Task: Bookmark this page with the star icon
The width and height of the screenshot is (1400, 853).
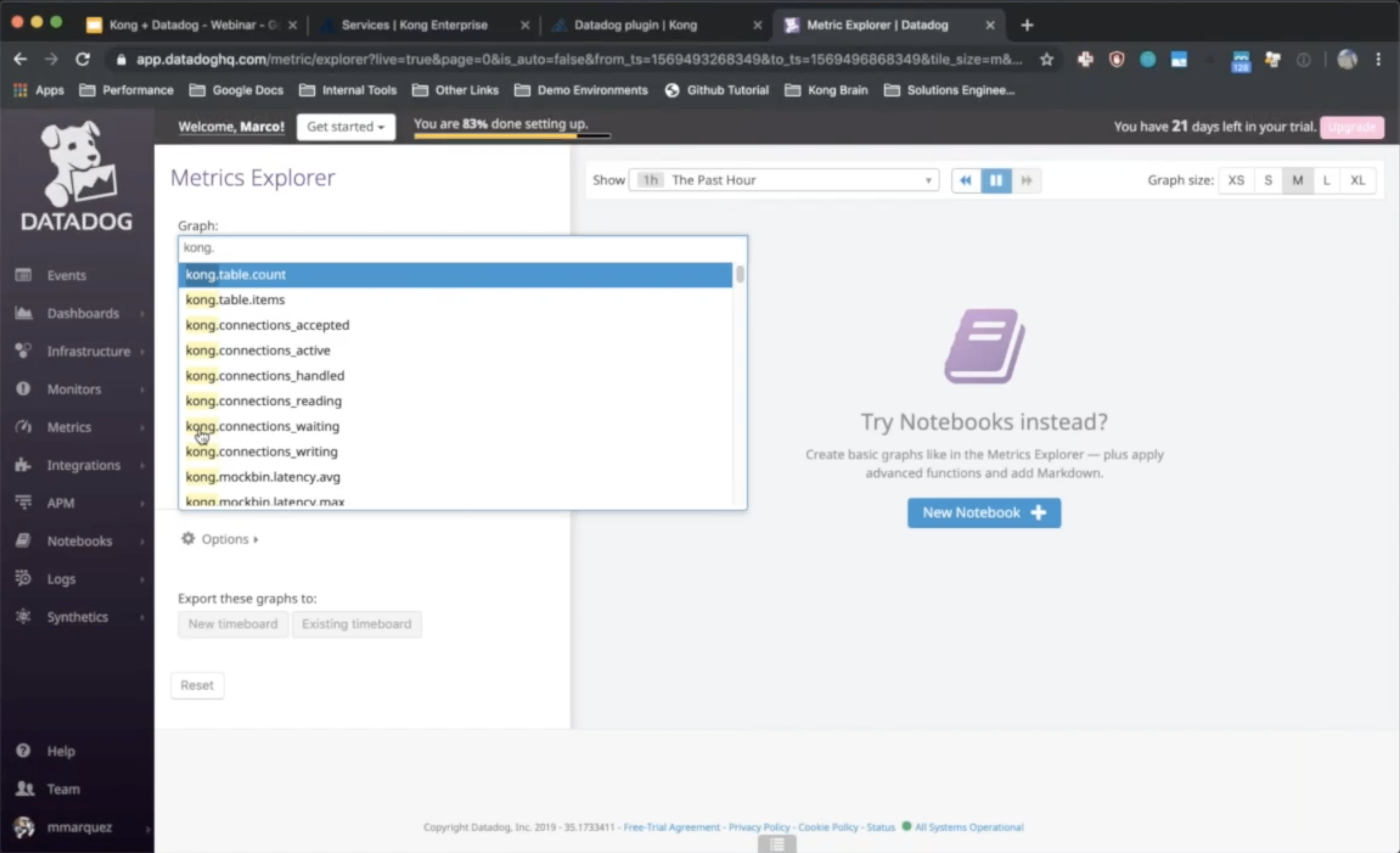Action: tap(1046, 59)
